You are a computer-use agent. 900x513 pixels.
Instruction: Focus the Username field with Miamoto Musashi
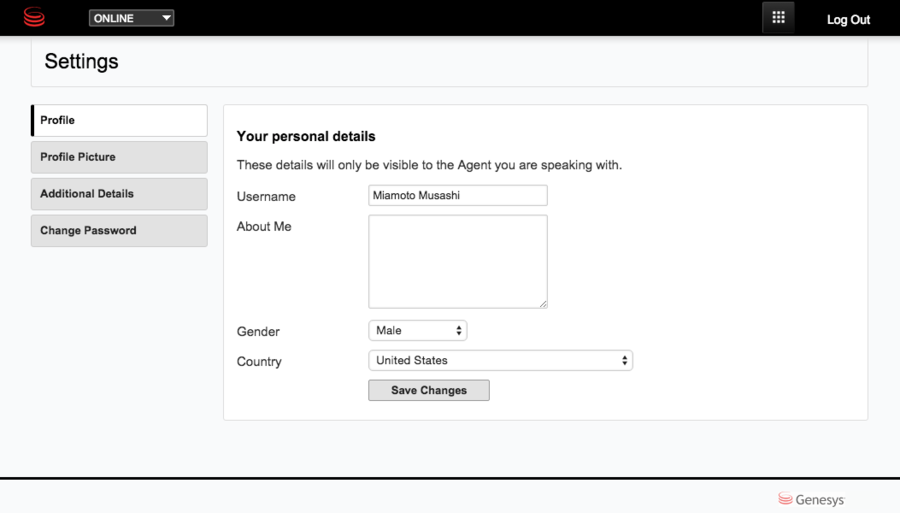[x=457, y=195]
